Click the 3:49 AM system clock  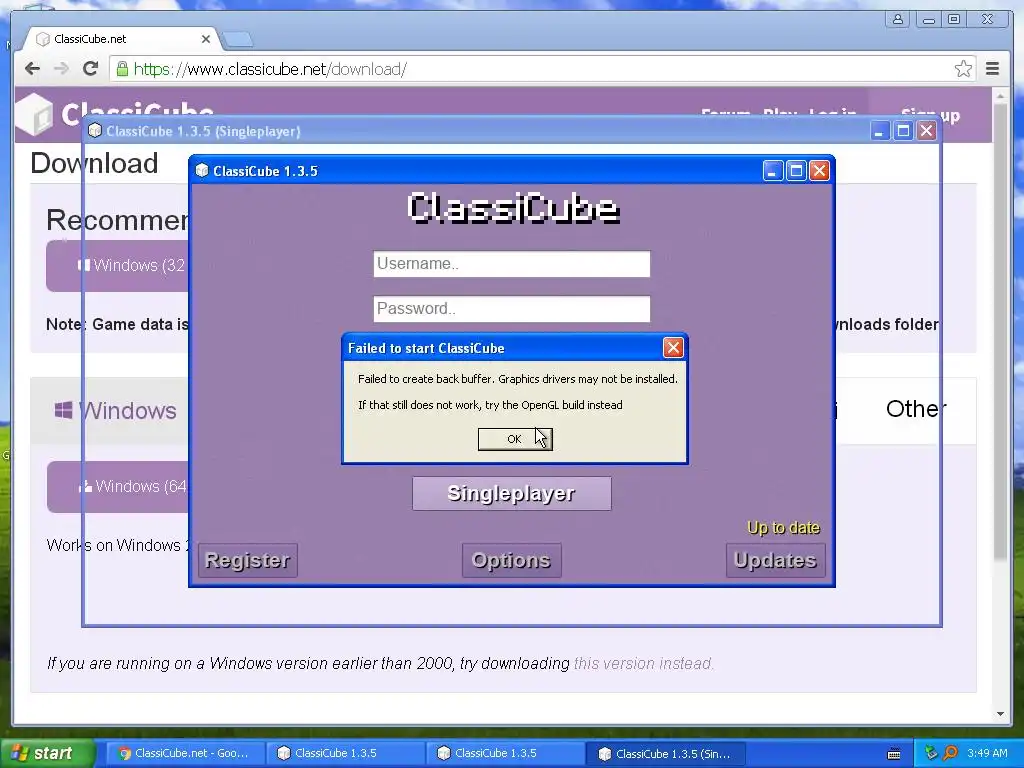[987, 753]
